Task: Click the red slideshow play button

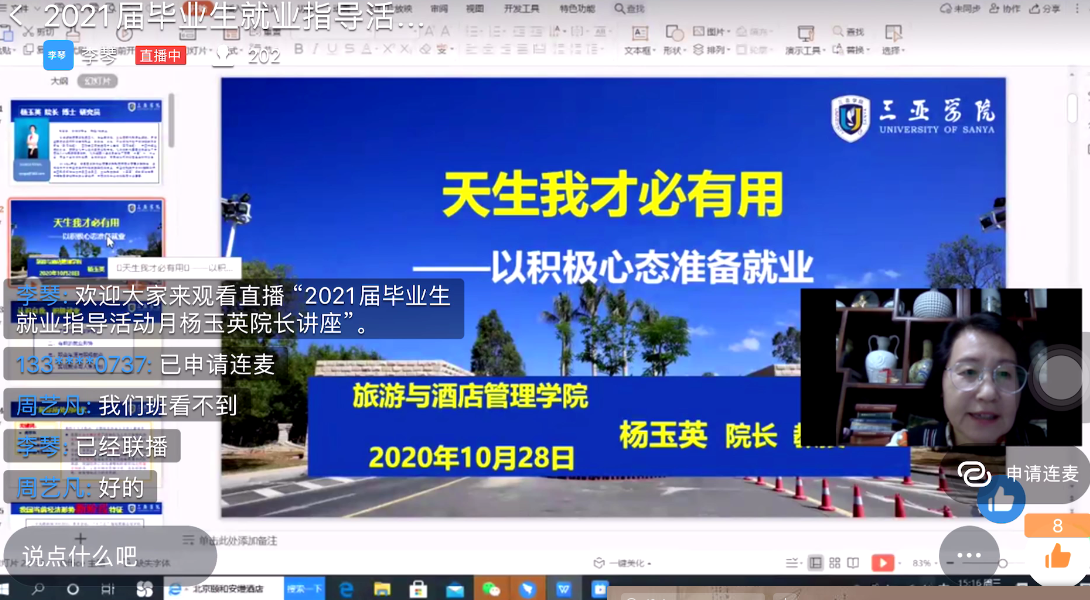Action: 882,563
